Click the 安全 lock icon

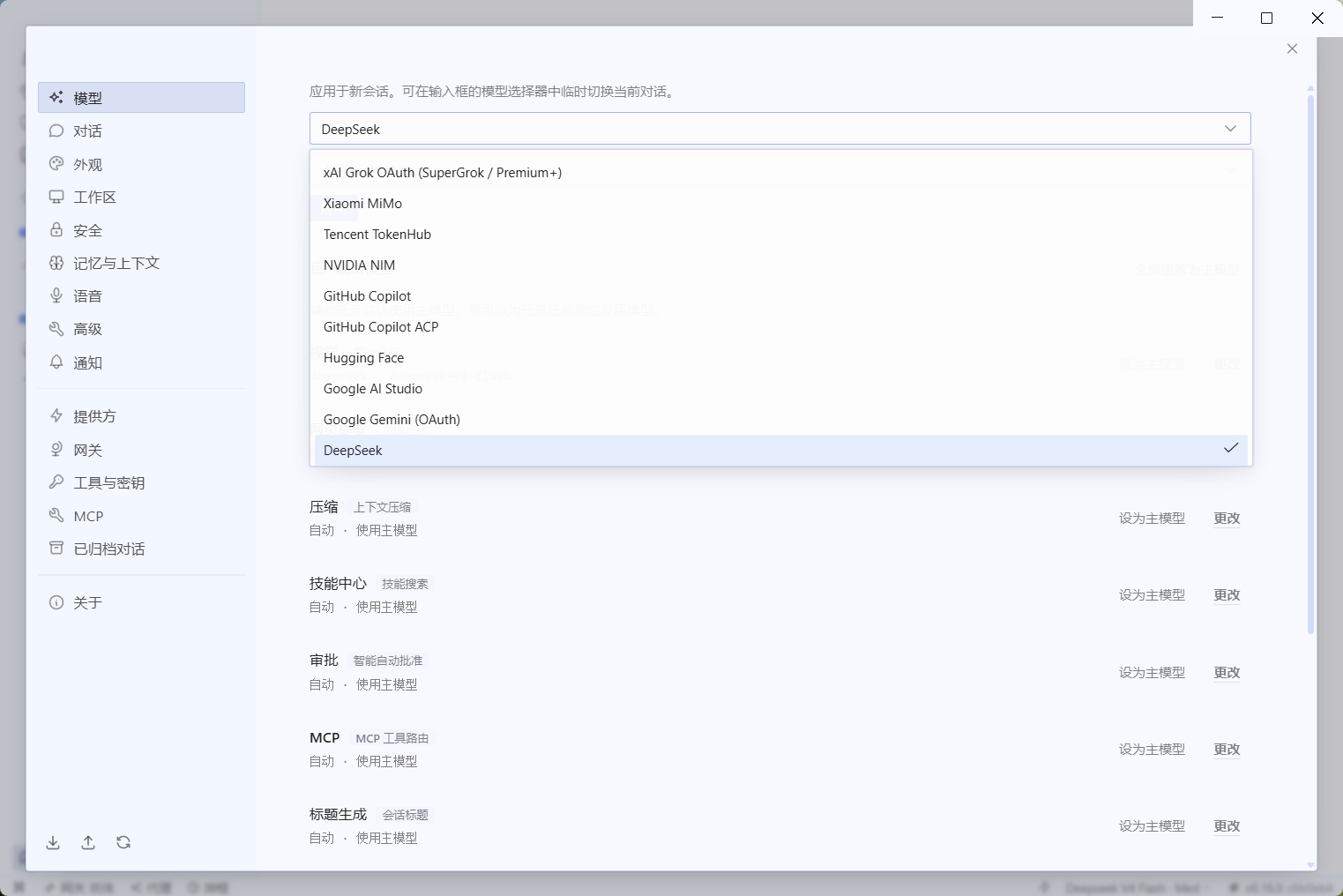point(56,230)
